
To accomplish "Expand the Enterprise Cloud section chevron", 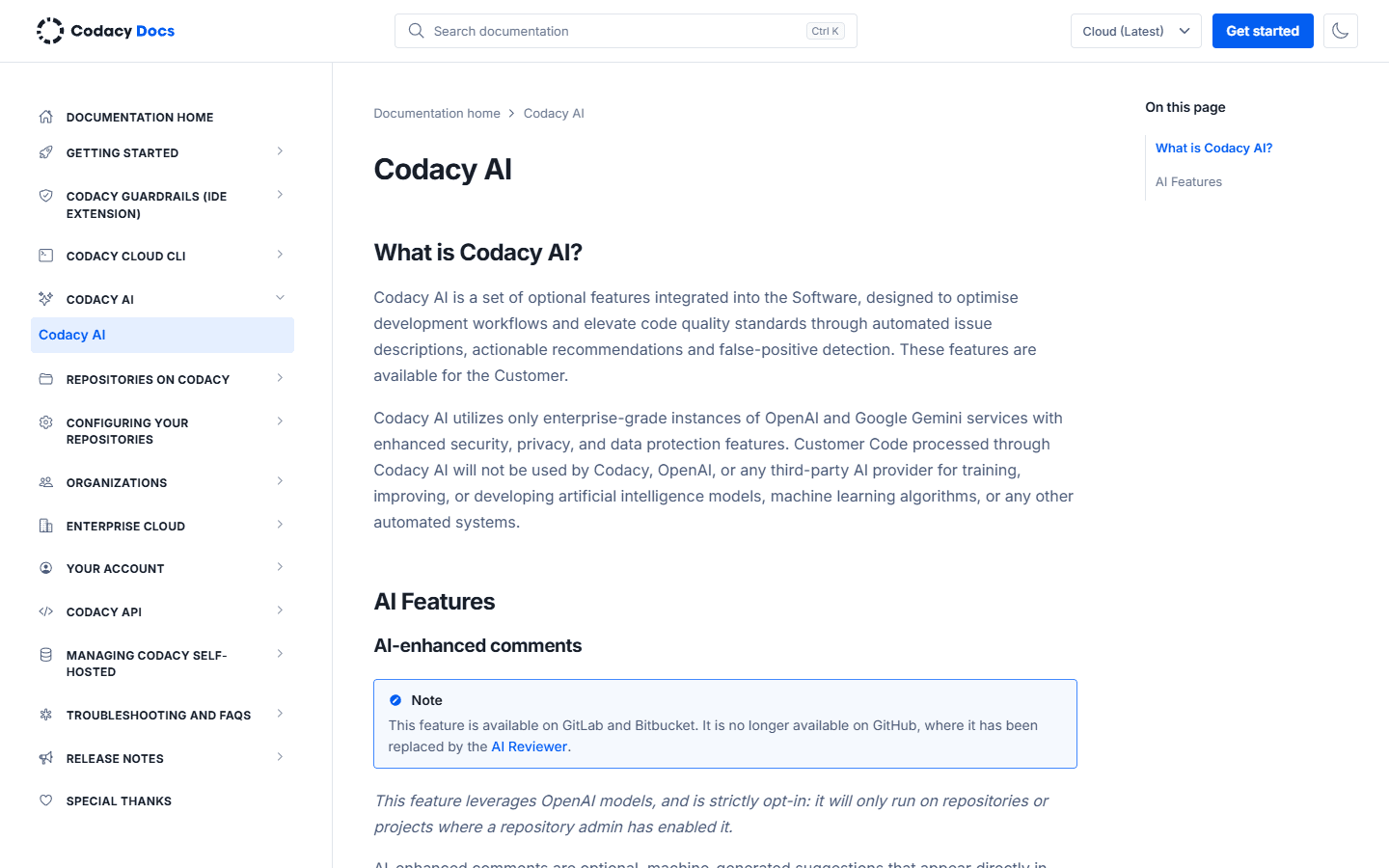I will click(x=280, y=525).
